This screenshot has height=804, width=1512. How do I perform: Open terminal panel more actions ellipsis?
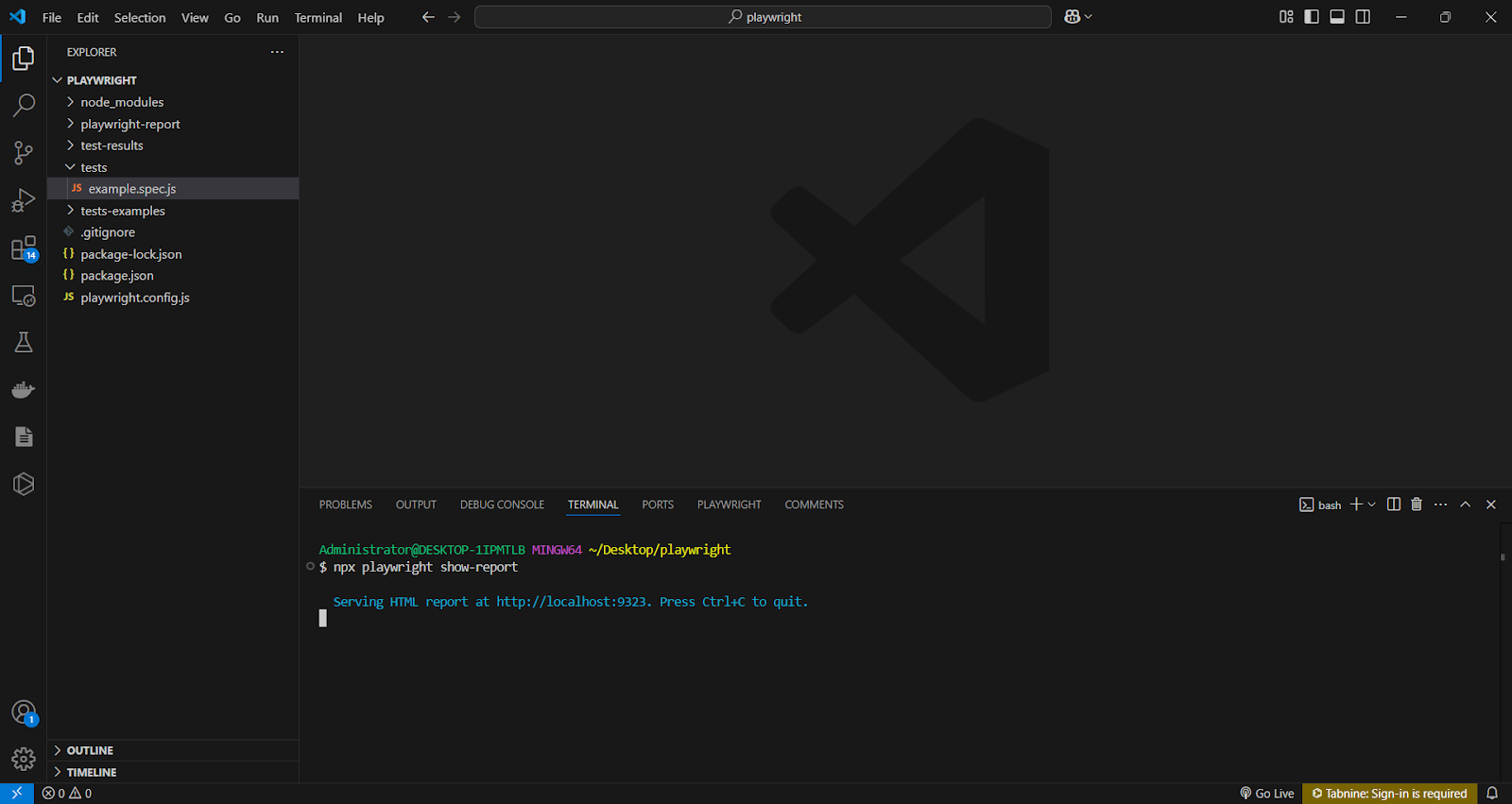click(x=1440, y=505)
